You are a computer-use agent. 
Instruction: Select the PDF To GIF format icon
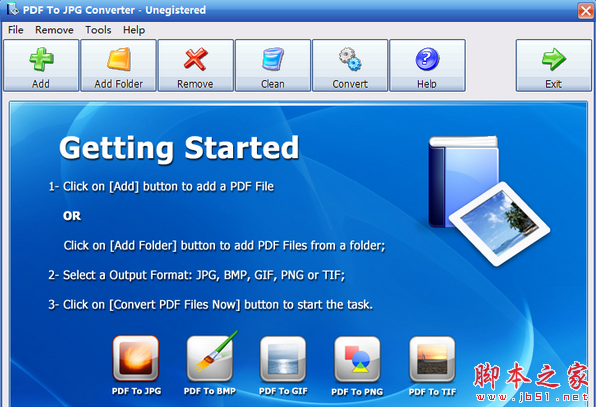pos(283,359)
